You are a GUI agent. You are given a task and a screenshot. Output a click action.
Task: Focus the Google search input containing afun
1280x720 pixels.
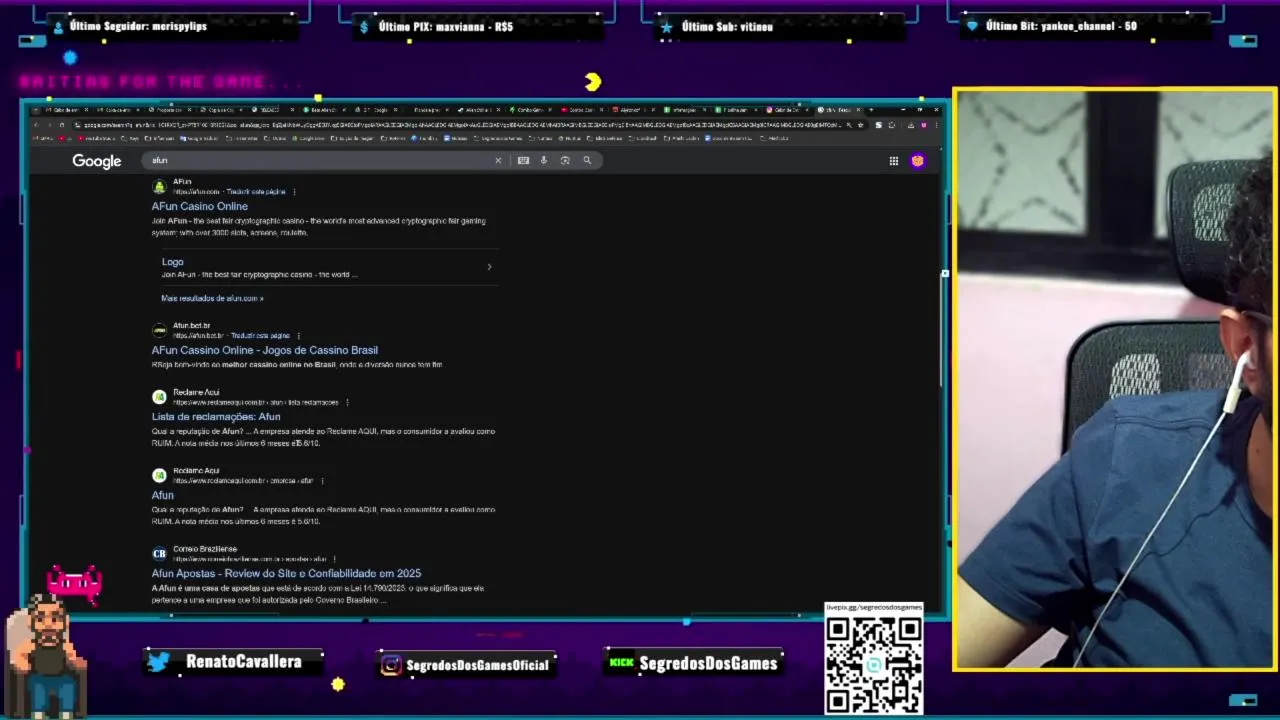click(x=320, y=160)
